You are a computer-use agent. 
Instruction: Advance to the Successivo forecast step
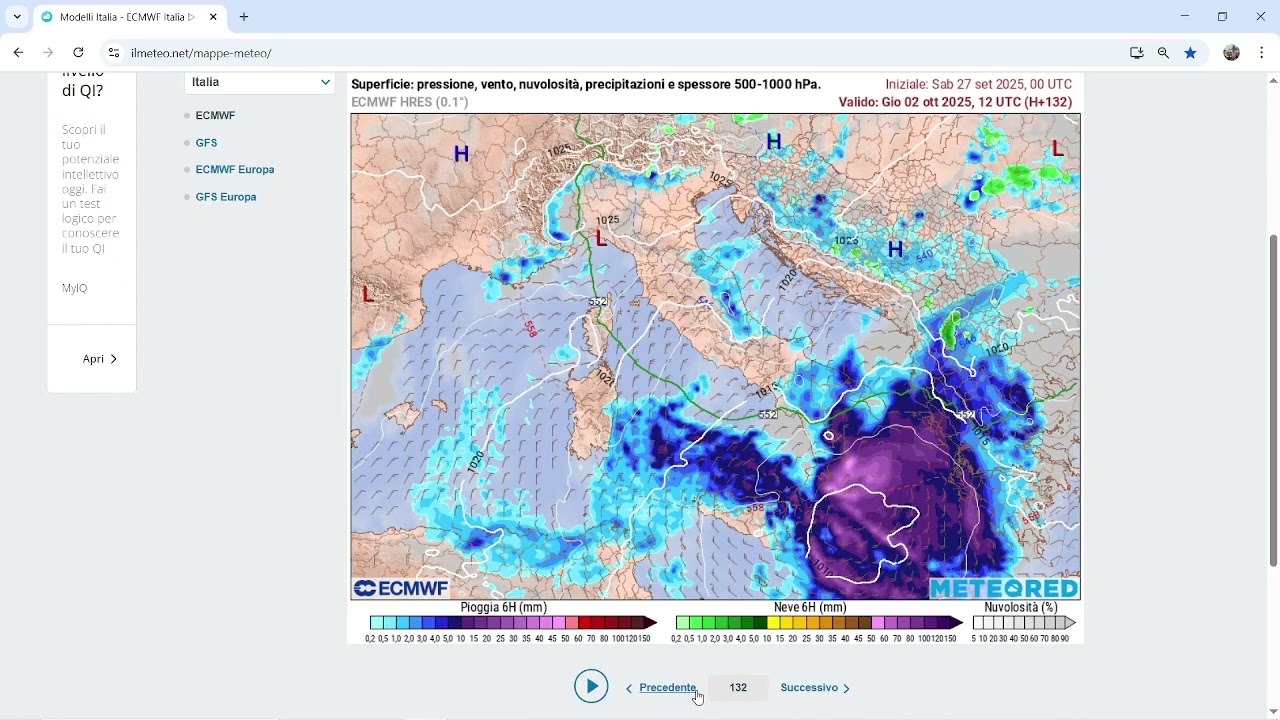815,688
